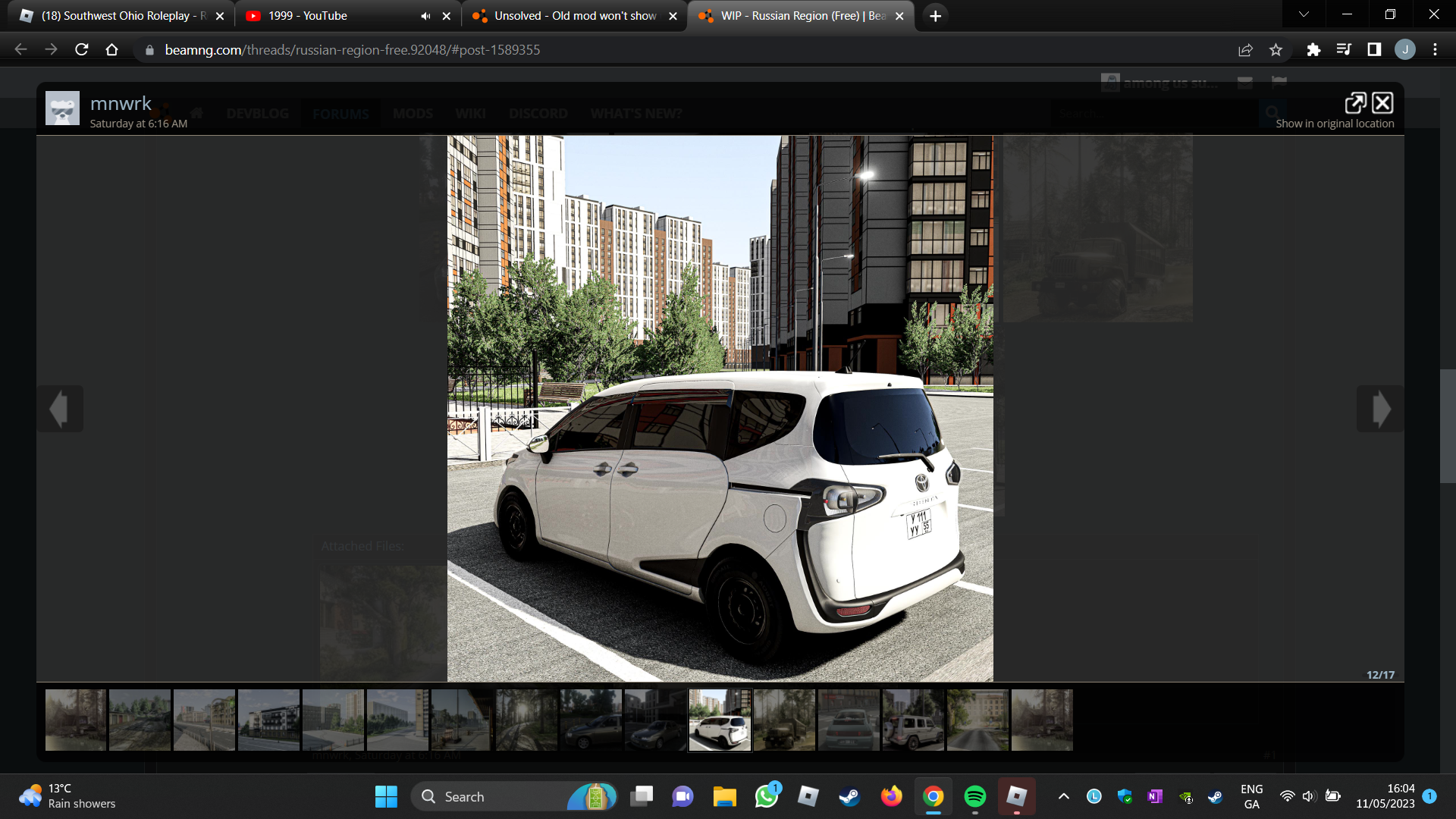
Task: Open Chrome three-dot menu
Action: [x=1435, y=50]
